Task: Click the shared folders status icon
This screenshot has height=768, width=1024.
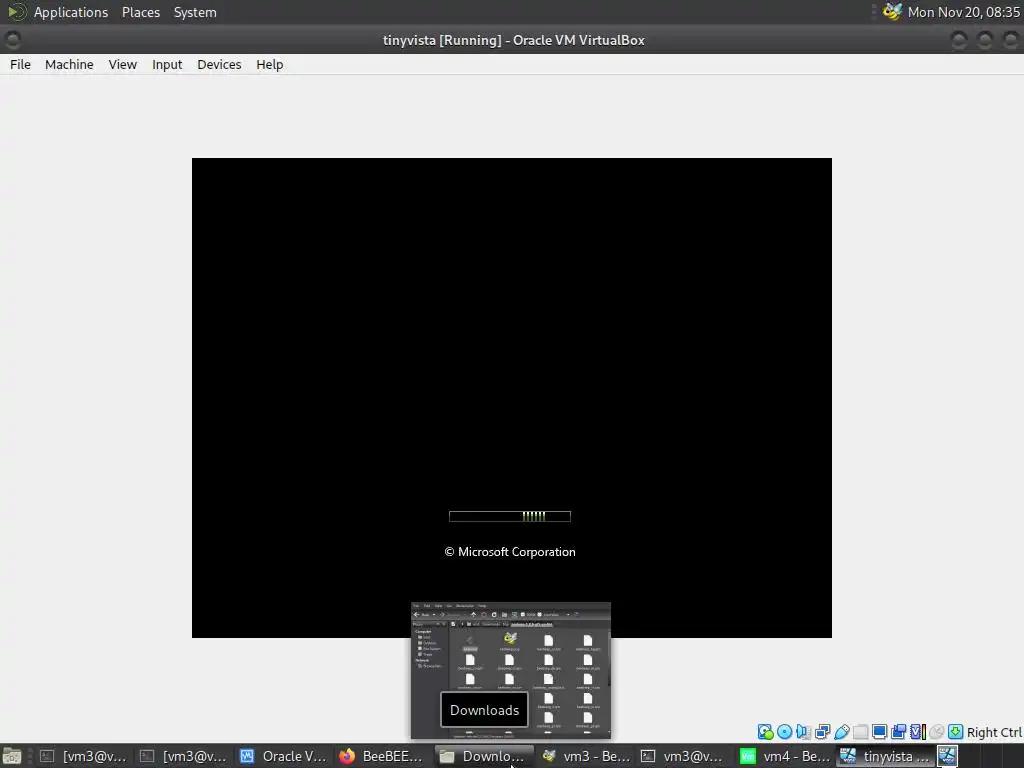Action: pos(860,732)
